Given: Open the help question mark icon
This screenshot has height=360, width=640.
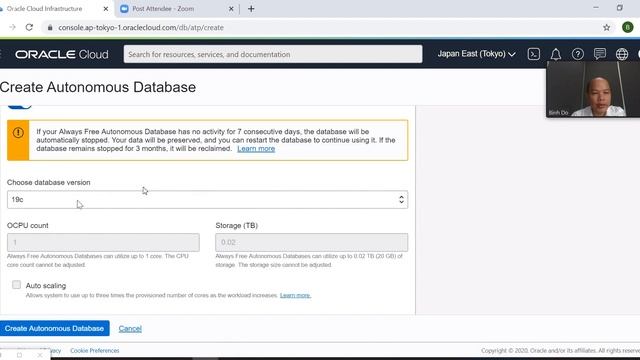Looking at the screenshot, I should (578, 54).
